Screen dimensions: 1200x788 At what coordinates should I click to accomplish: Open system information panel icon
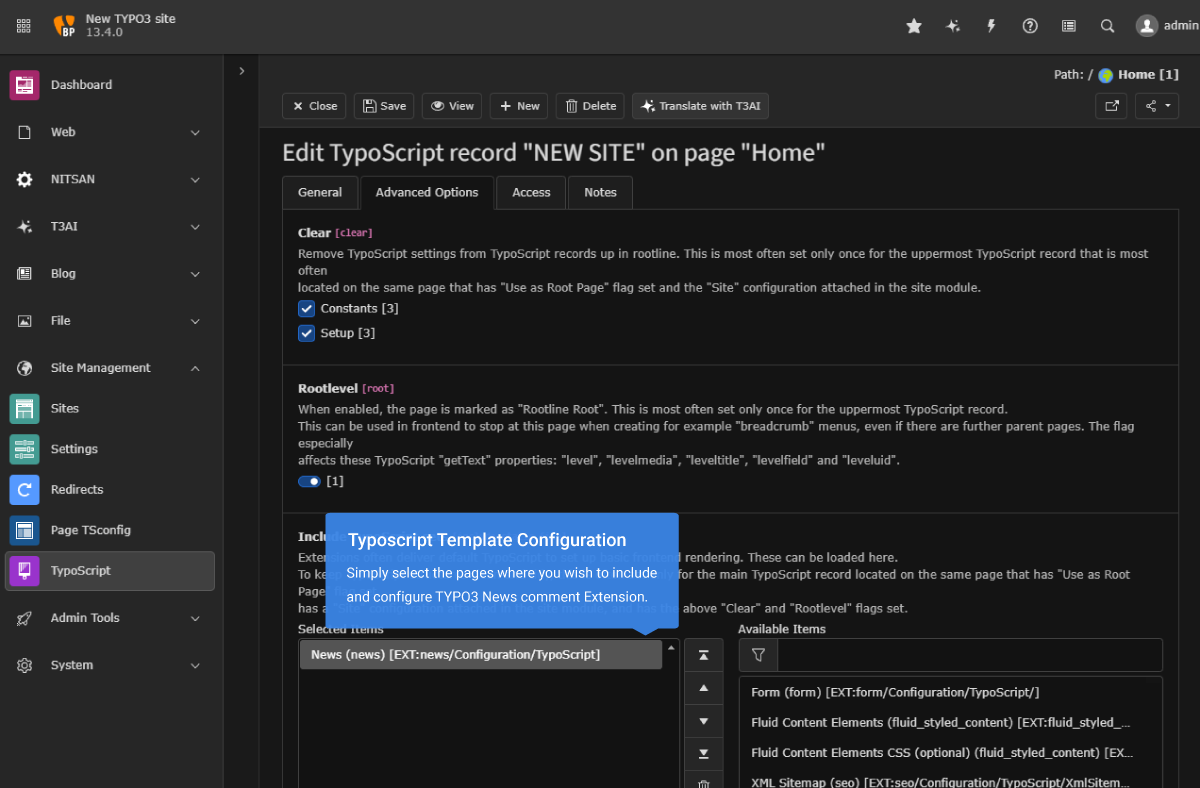(x=1068, y=26)
